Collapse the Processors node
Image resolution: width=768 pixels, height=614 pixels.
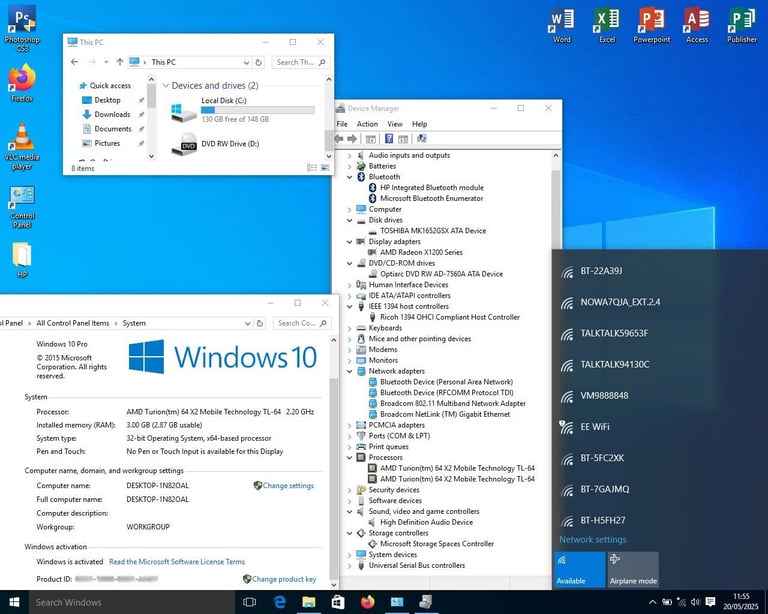pos(349,457)
